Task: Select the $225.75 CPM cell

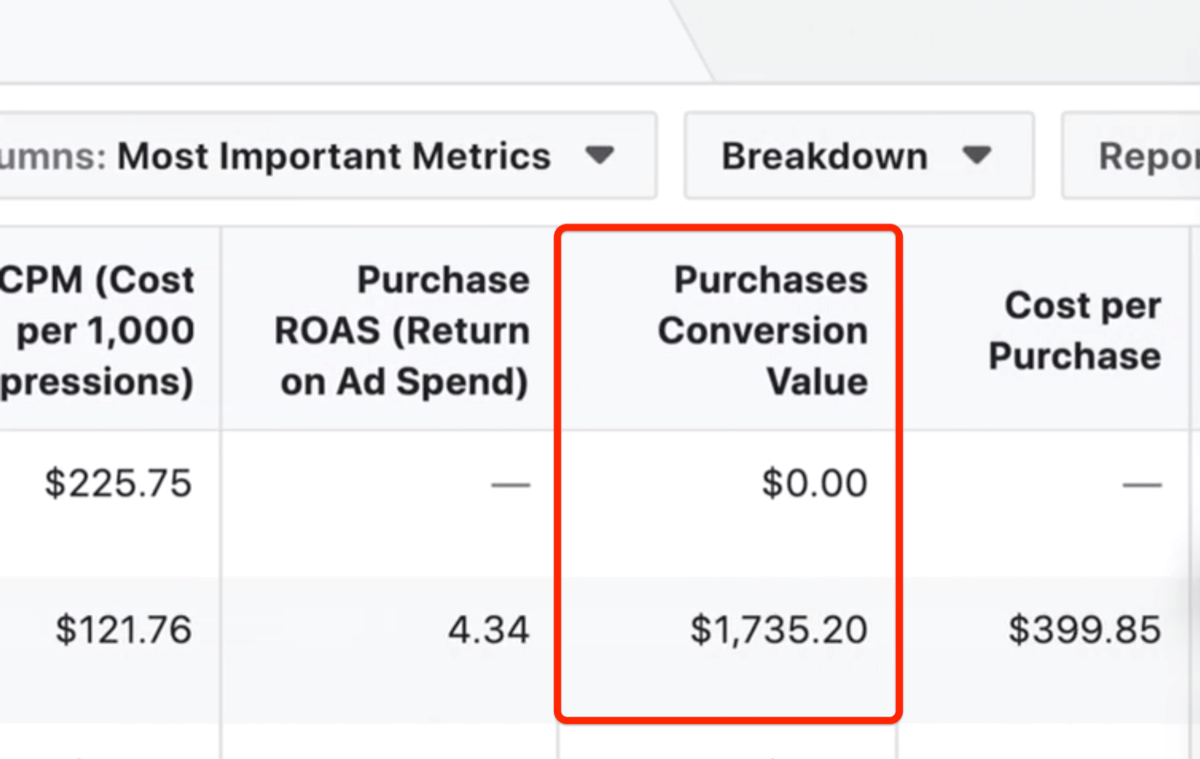Action: 118,484
